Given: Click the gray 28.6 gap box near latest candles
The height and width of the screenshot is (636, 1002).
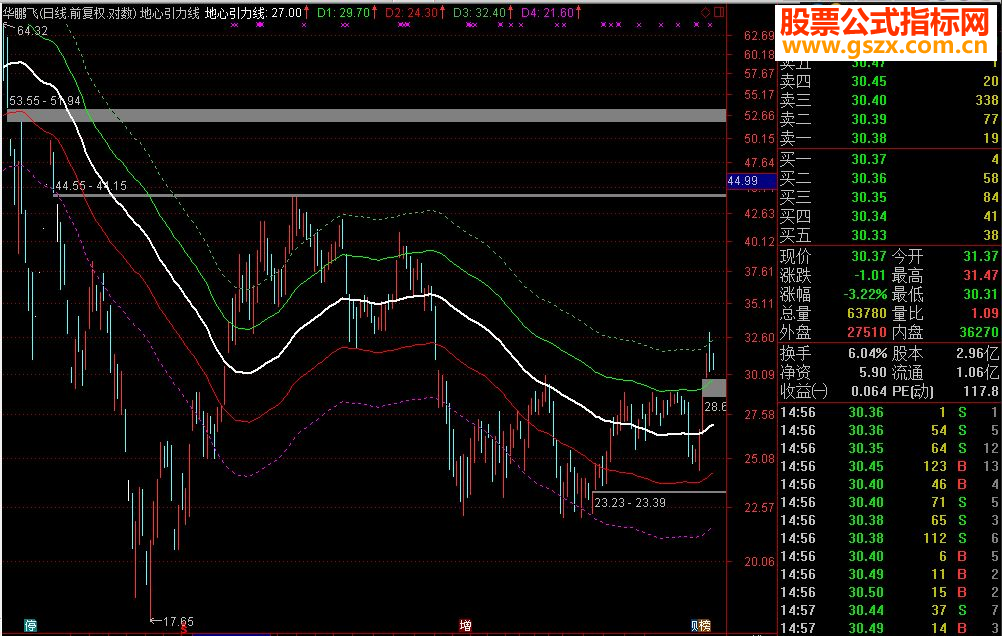Looking at the screenshot, I should [x=714, y=388].
